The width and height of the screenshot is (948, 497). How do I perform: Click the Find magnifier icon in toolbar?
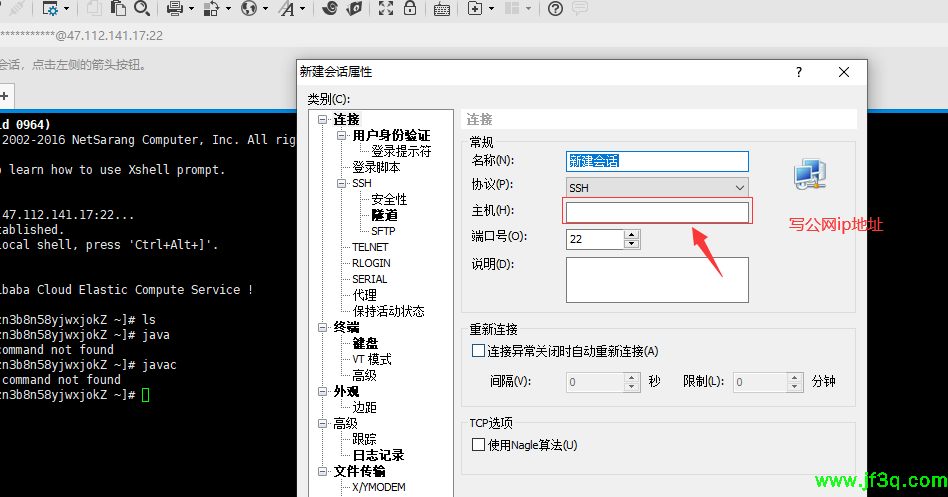click(x=142, y=9)
